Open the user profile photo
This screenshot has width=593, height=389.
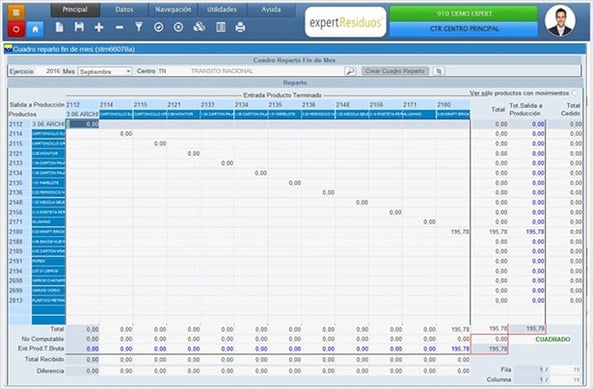point(560,21)
